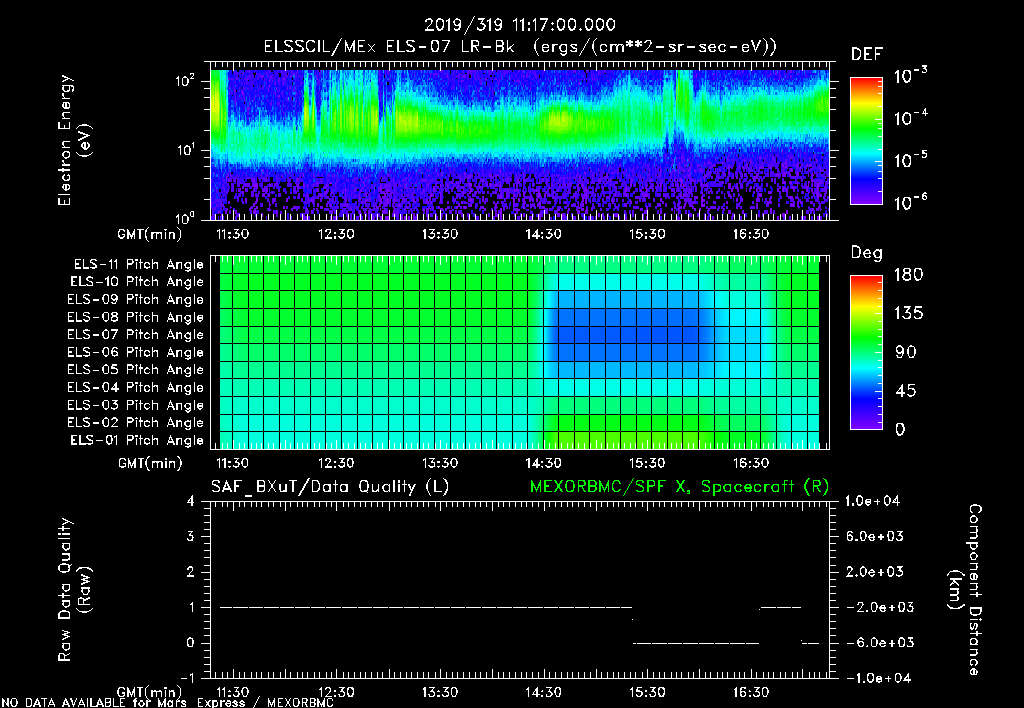Select the ELS-01 Pitch Angle row label

click(x=137, y=440)
